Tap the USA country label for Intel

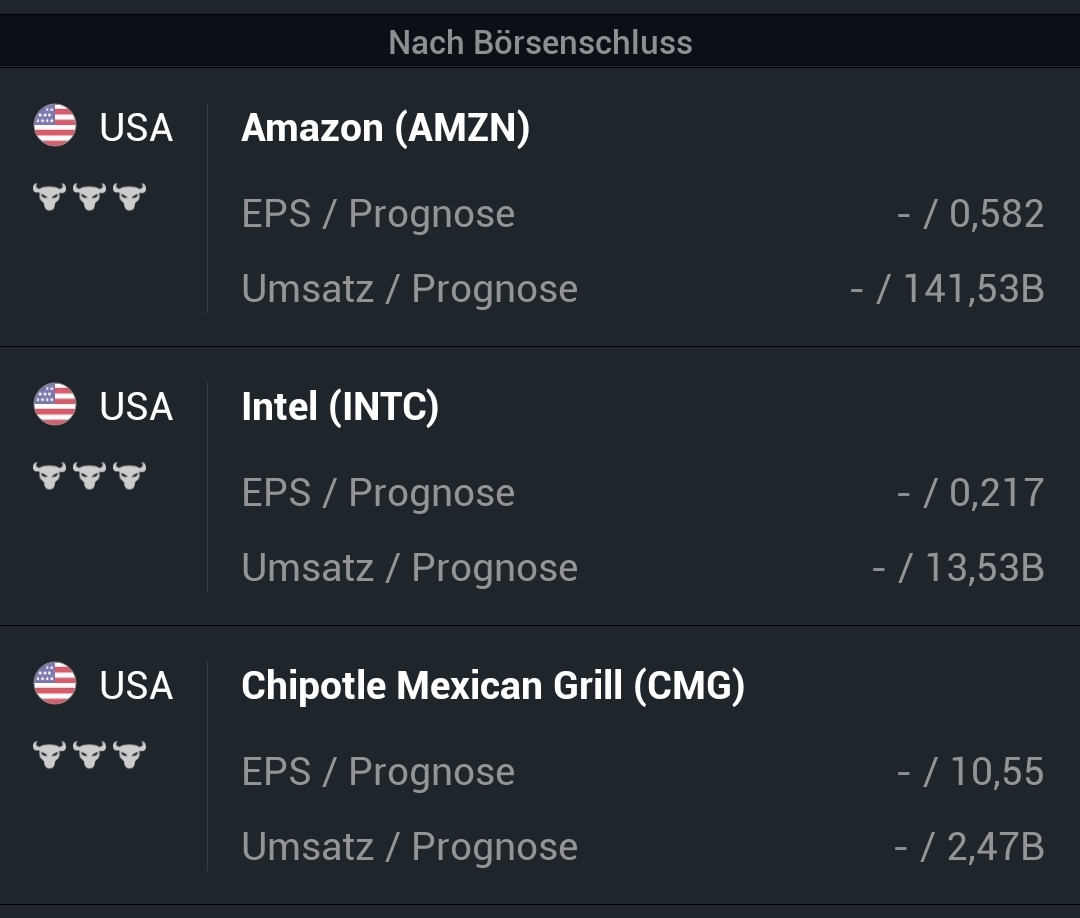click(136, 407)
